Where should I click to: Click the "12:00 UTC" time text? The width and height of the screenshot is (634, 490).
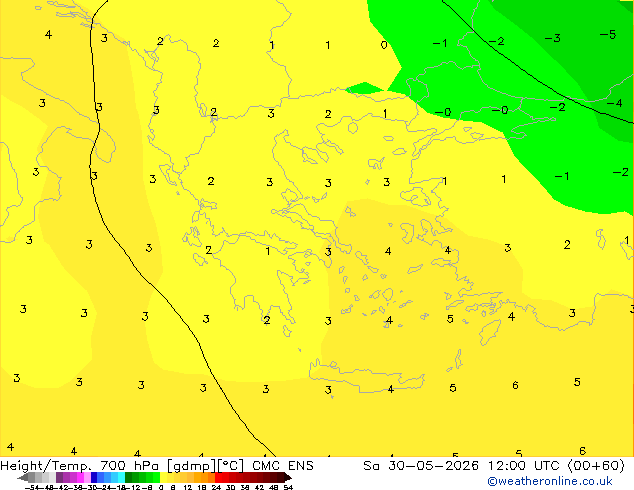(523, 466)
